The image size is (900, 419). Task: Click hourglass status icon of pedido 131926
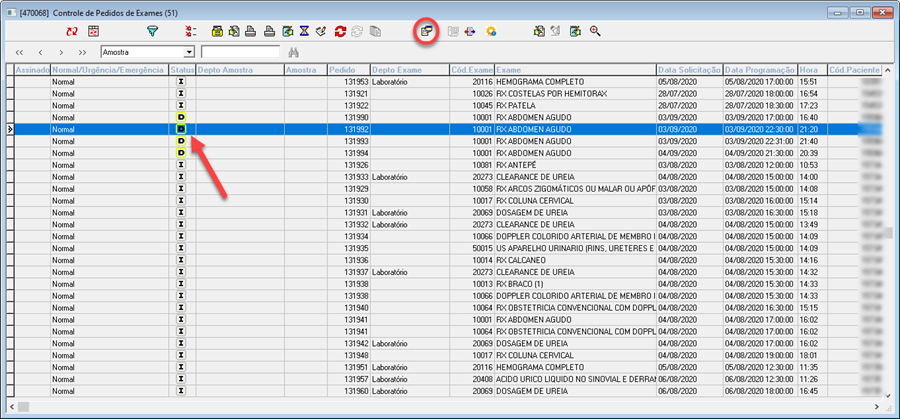click(181, 165)
